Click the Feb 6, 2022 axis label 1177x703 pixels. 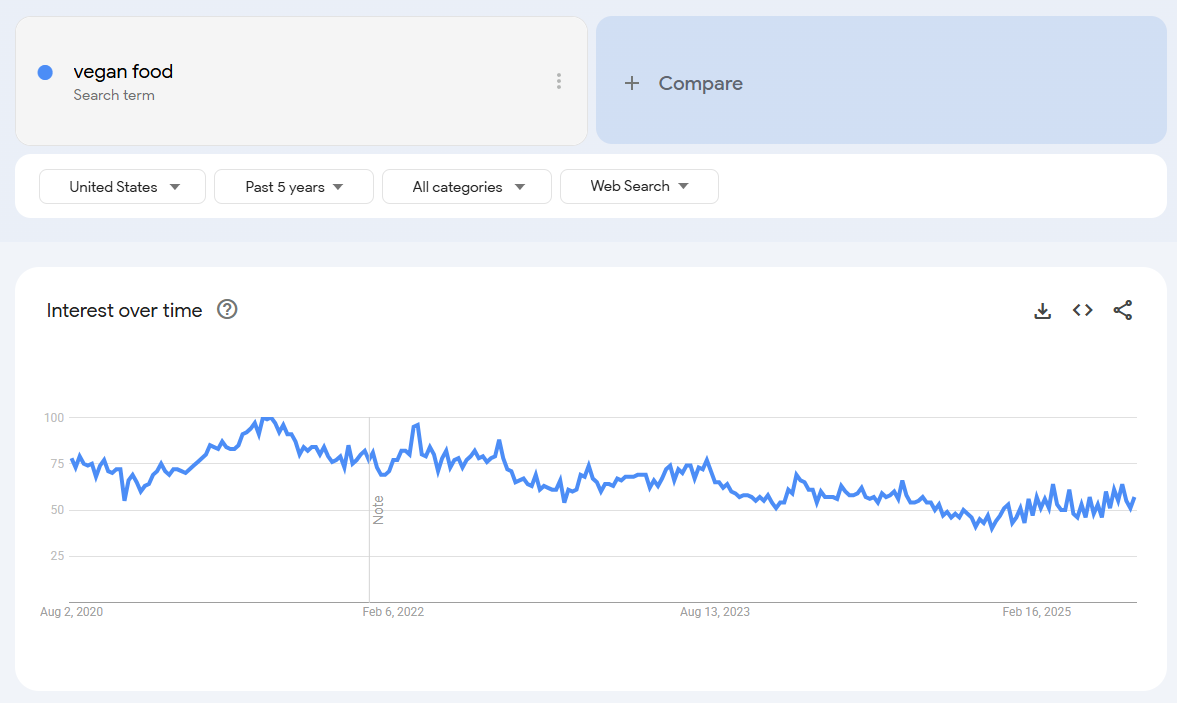coord(393,611)
